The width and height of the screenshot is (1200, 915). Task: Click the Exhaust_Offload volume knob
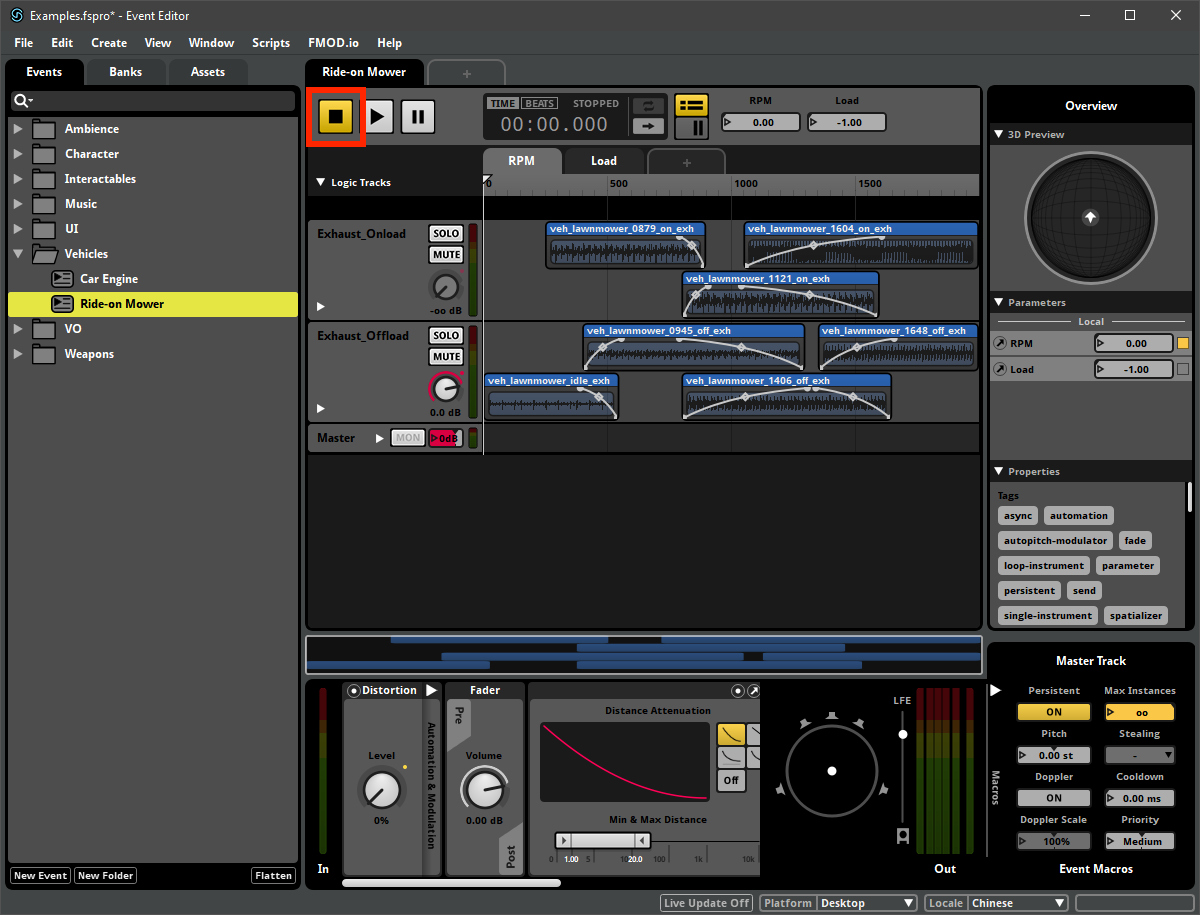coord(445,389)
